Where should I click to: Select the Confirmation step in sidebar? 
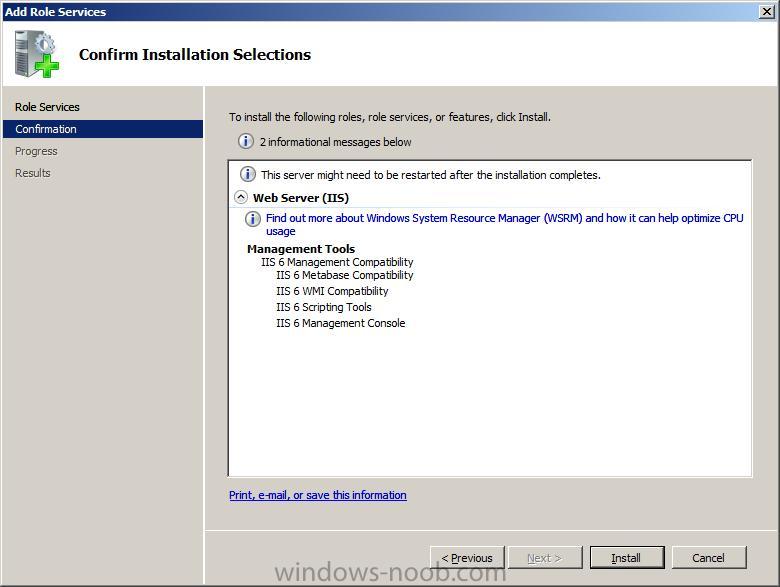pos(102,129)
